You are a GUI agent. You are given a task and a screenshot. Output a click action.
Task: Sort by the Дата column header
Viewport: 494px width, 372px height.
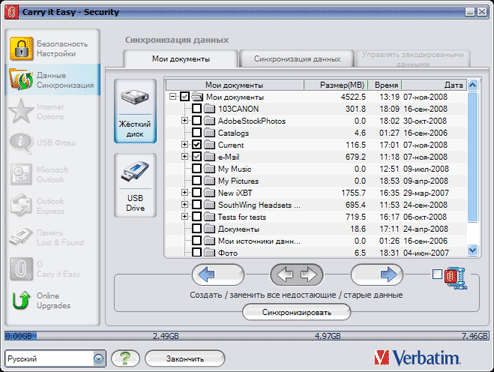[434, 85]
